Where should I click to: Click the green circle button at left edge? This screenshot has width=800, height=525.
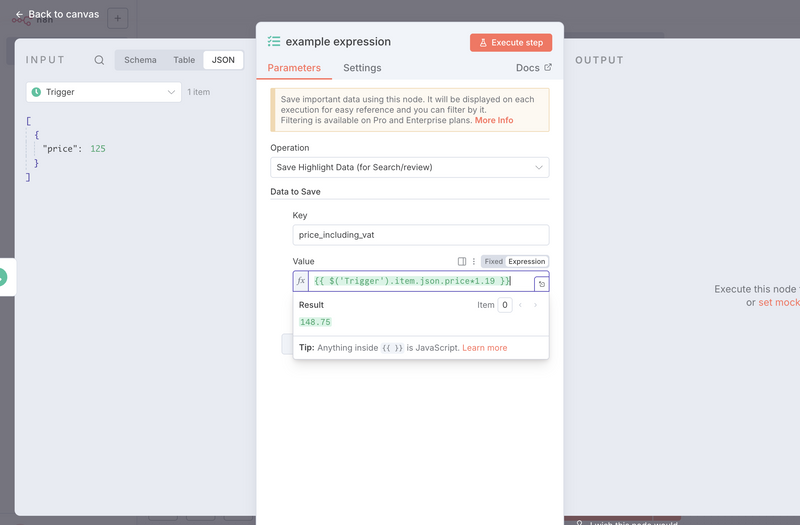click(x=2, y=278)
